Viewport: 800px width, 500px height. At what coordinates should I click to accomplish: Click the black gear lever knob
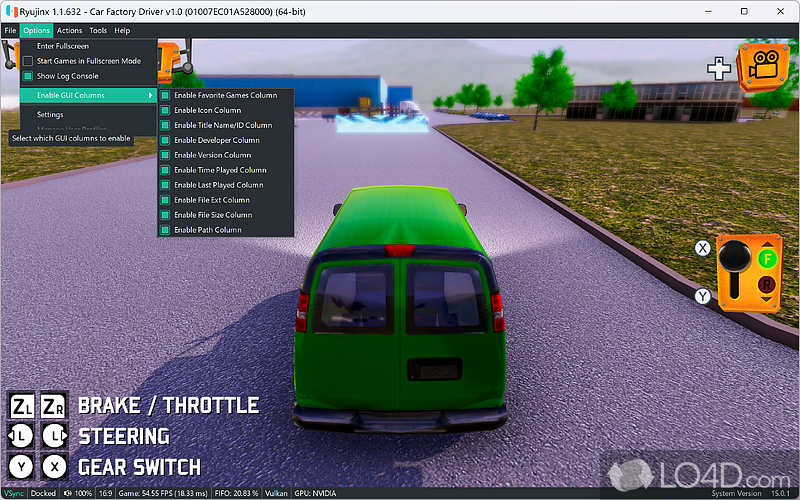point(735,255)
